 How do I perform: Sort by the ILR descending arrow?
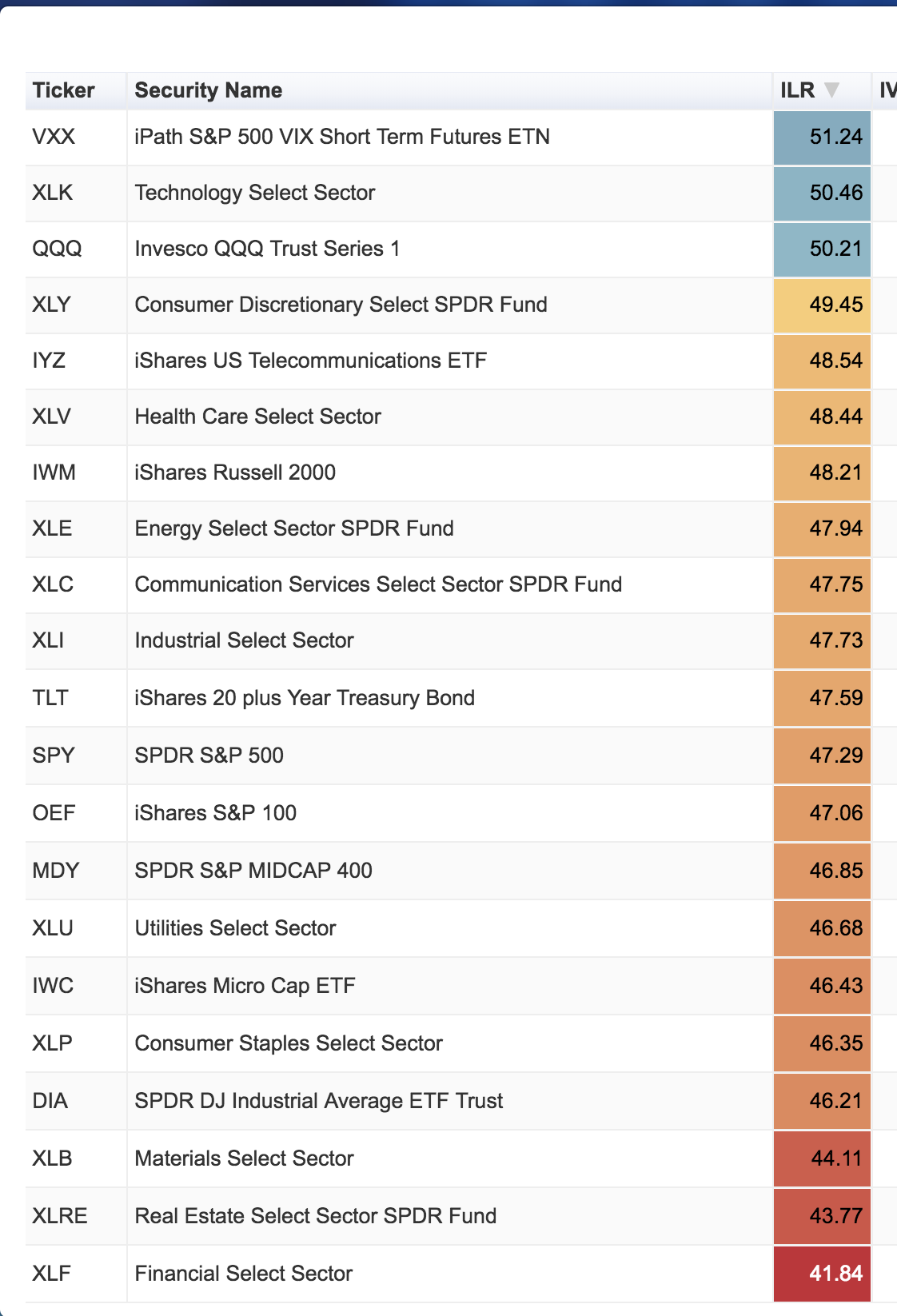(x=831, y=90)
